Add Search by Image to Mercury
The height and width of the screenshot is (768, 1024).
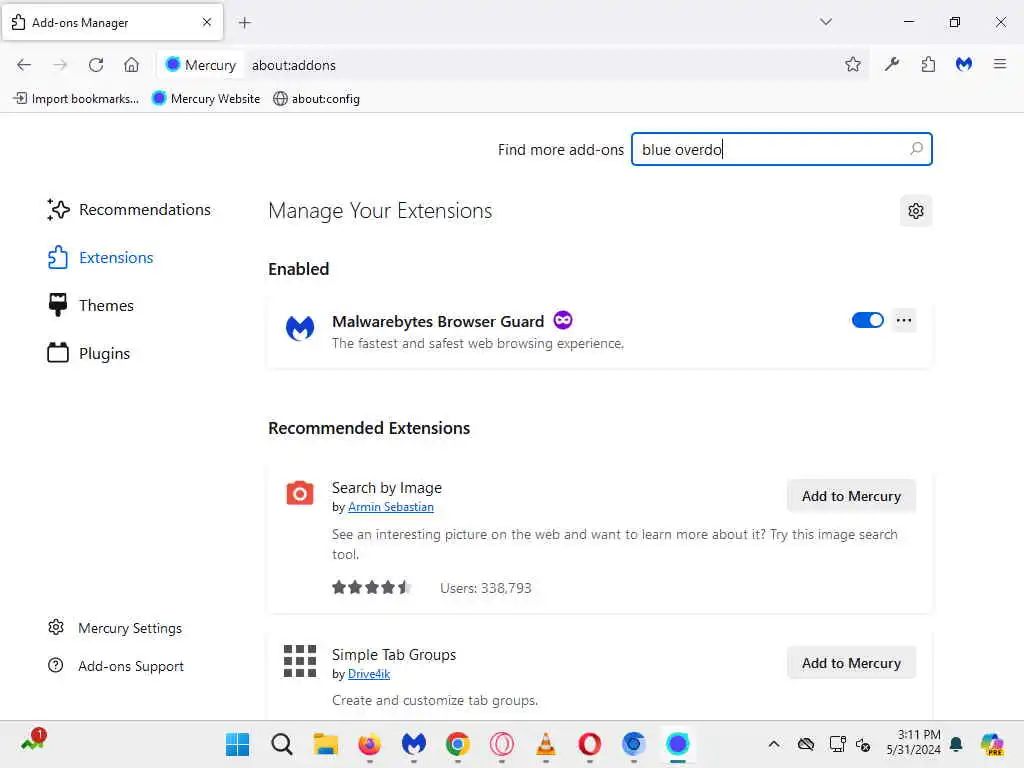(851, 496)
